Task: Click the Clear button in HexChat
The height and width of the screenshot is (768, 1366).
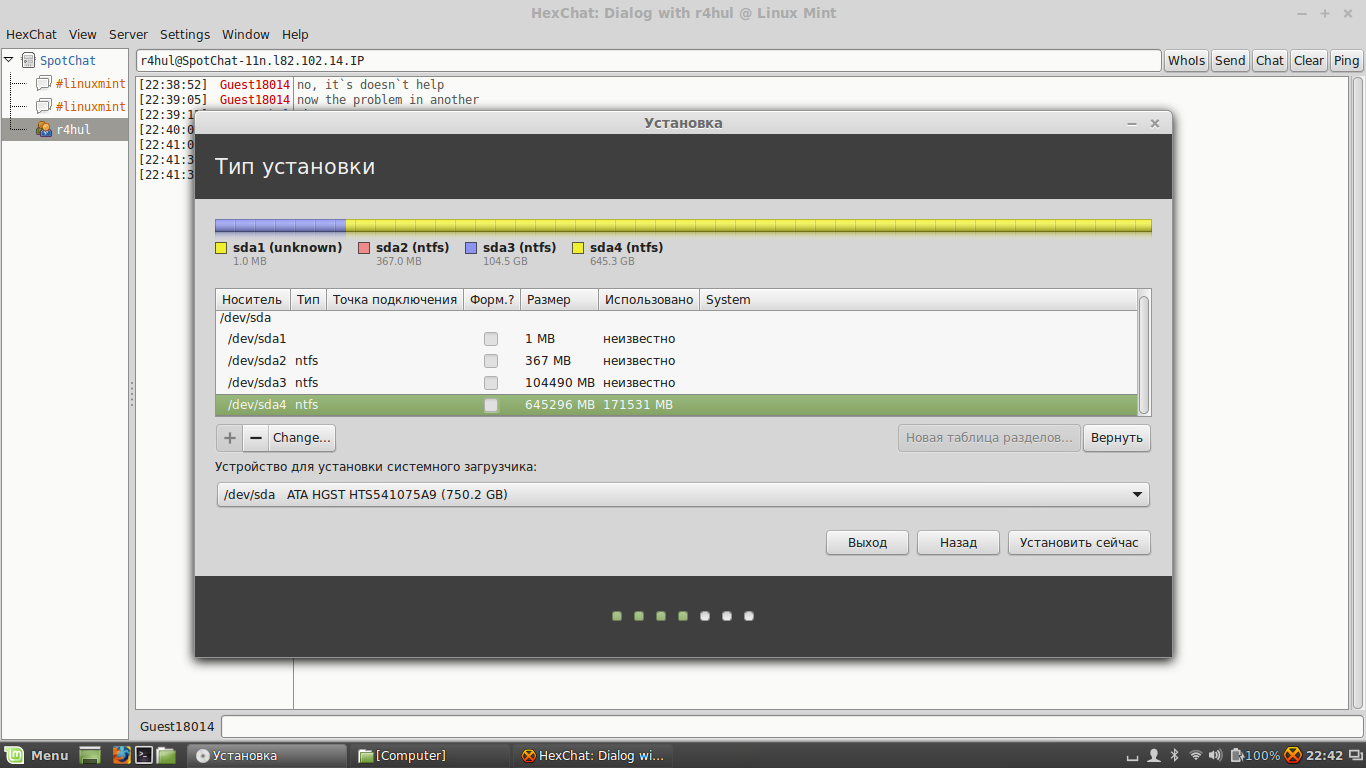Action: click(x=1309, y=61)
